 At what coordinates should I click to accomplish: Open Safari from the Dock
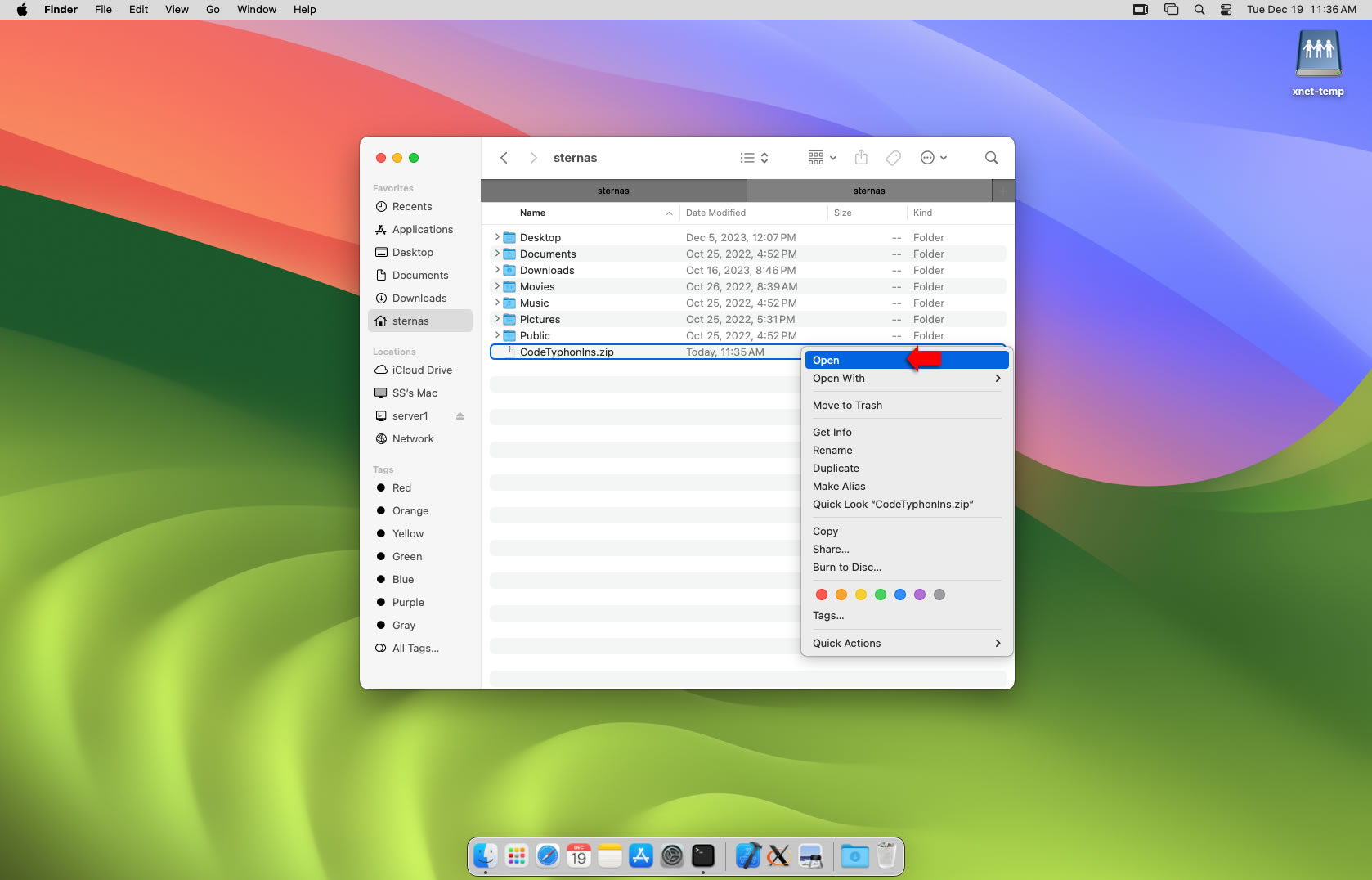click(548, 856)
